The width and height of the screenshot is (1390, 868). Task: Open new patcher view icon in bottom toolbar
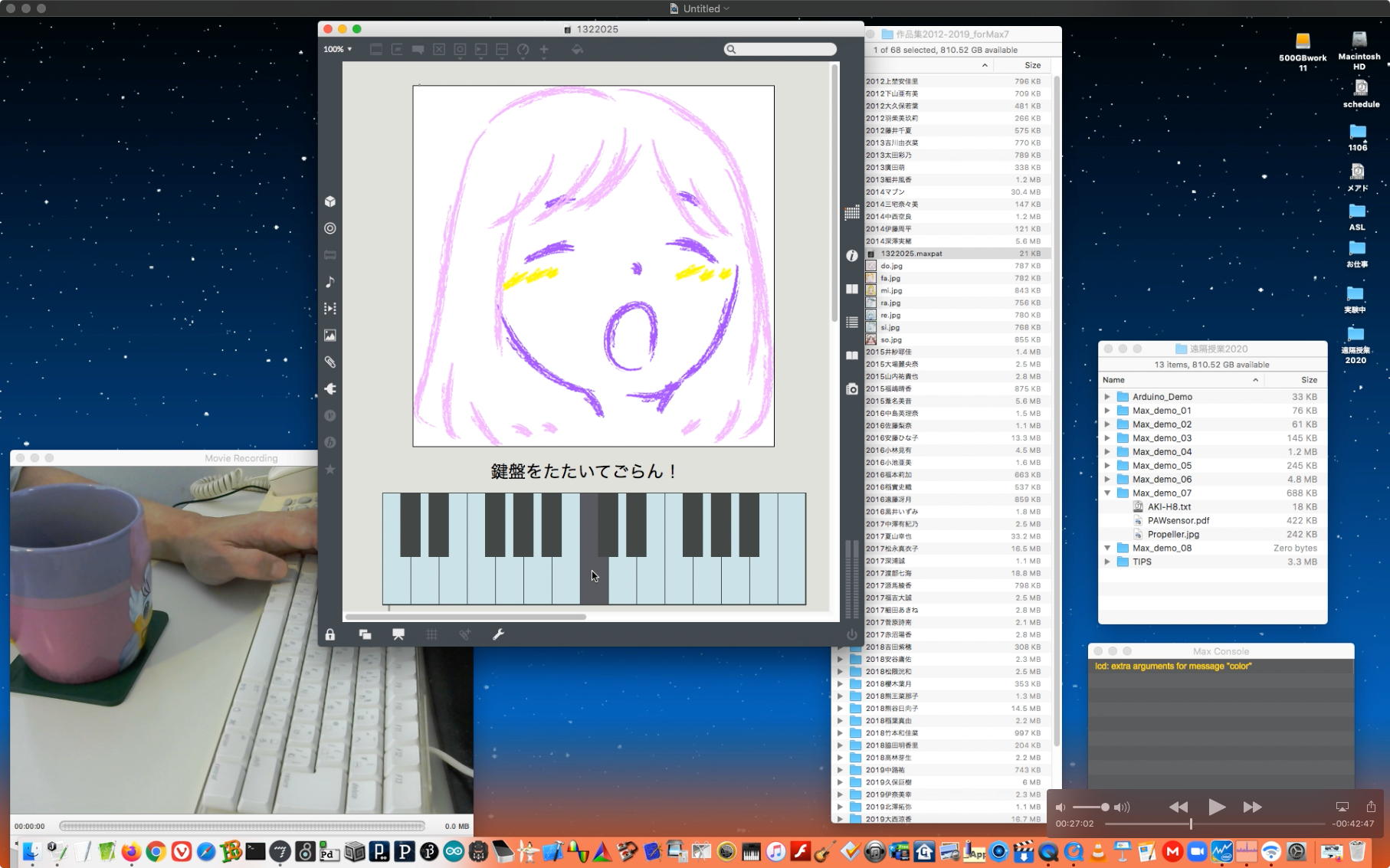365,634
